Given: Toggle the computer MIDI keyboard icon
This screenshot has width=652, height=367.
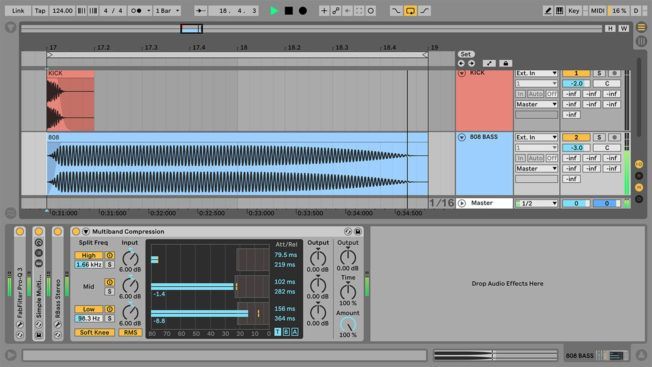Looking at the screenshot, I should (x=560, y=11).
